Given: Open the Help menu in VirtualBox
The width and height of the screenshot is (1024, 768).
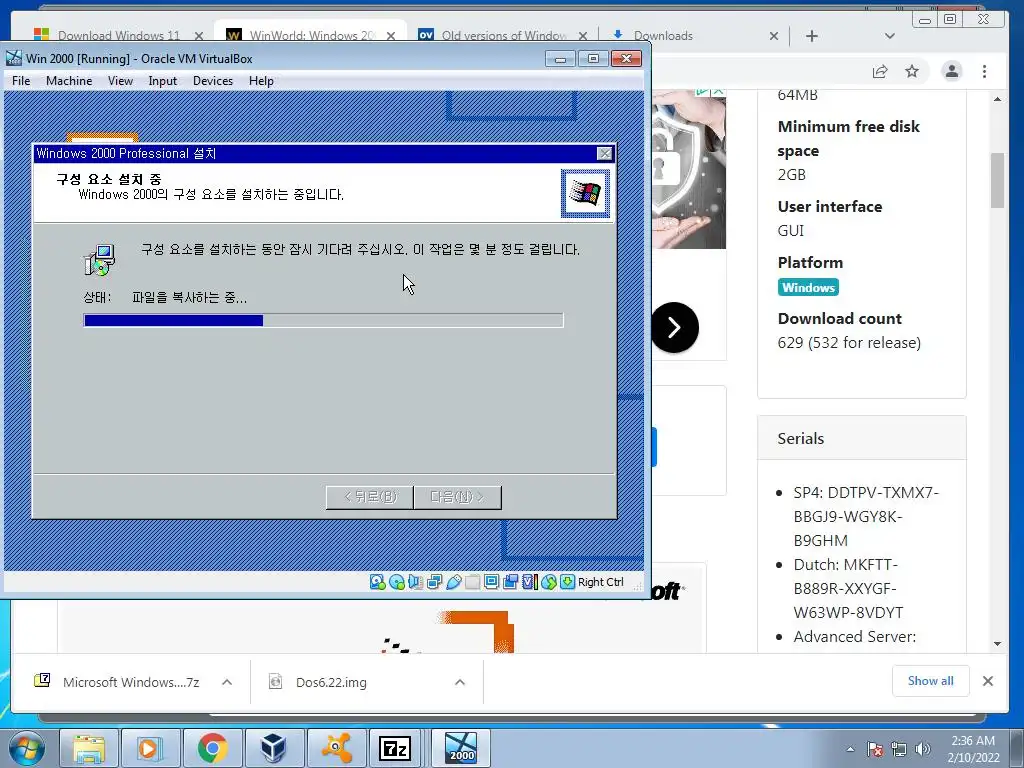Looking at the screenshot, I should pyautogui.click(x=261, y=81).
